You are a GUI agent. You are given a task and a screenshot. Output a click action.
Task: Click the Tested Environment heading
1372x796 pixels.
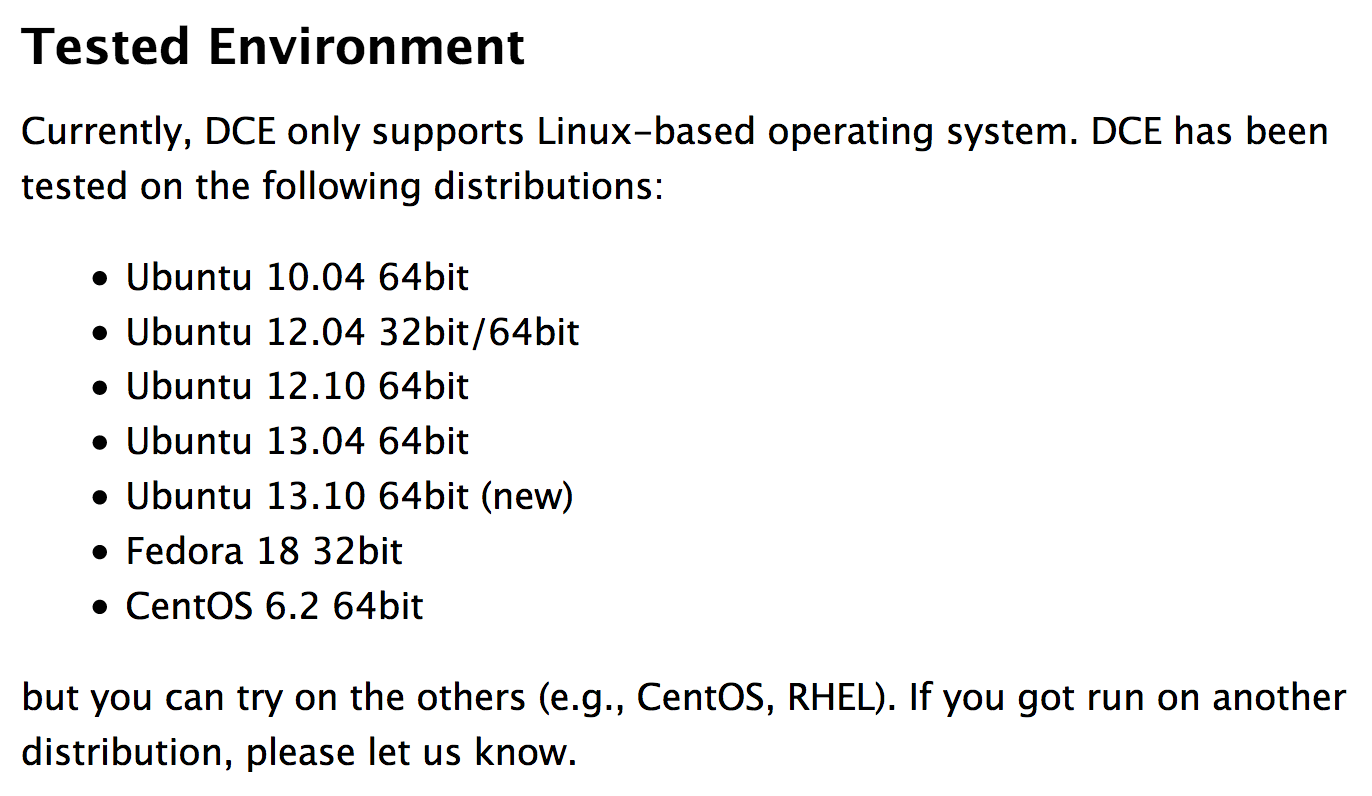272,47
